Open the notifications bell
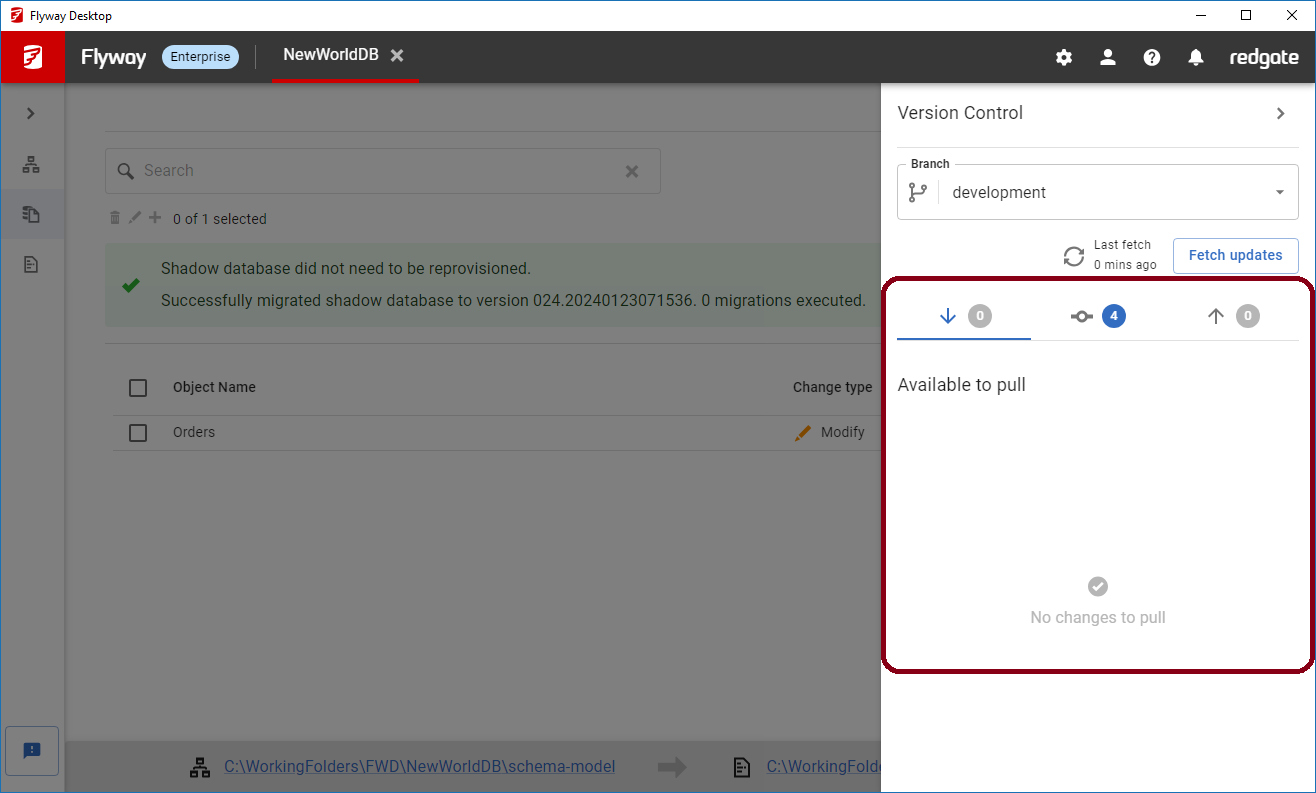This screenshot has height=793, width=1316. point(1195,57)
